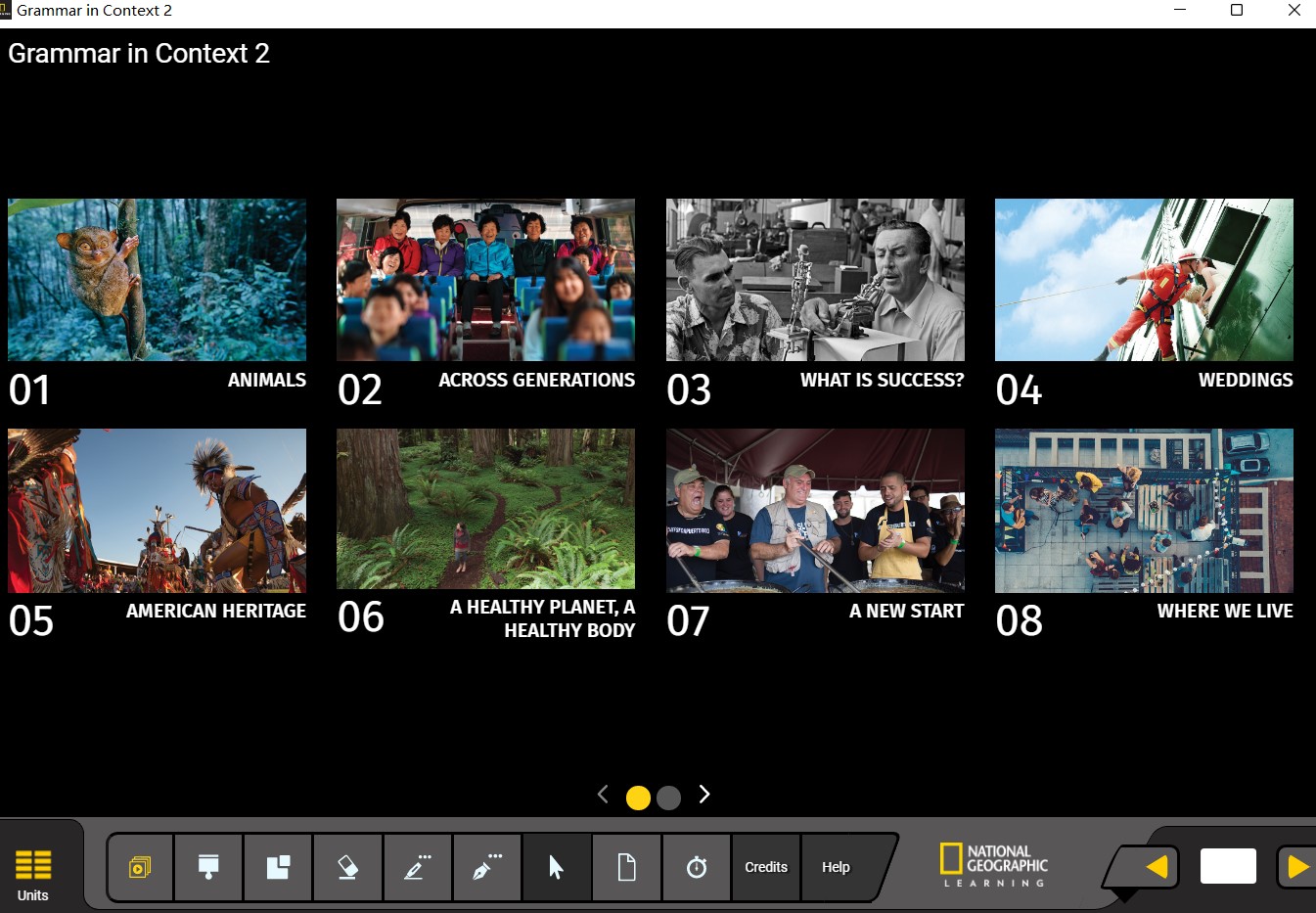The width and height of the screenshot is (1316, 913).
Task: Click the unit number 05
Action: [x=31, y=621]
